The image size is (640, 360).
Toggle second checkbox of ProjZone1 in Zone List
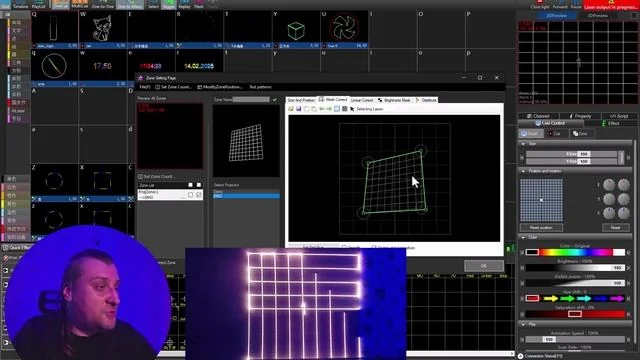tap(199, 195)
